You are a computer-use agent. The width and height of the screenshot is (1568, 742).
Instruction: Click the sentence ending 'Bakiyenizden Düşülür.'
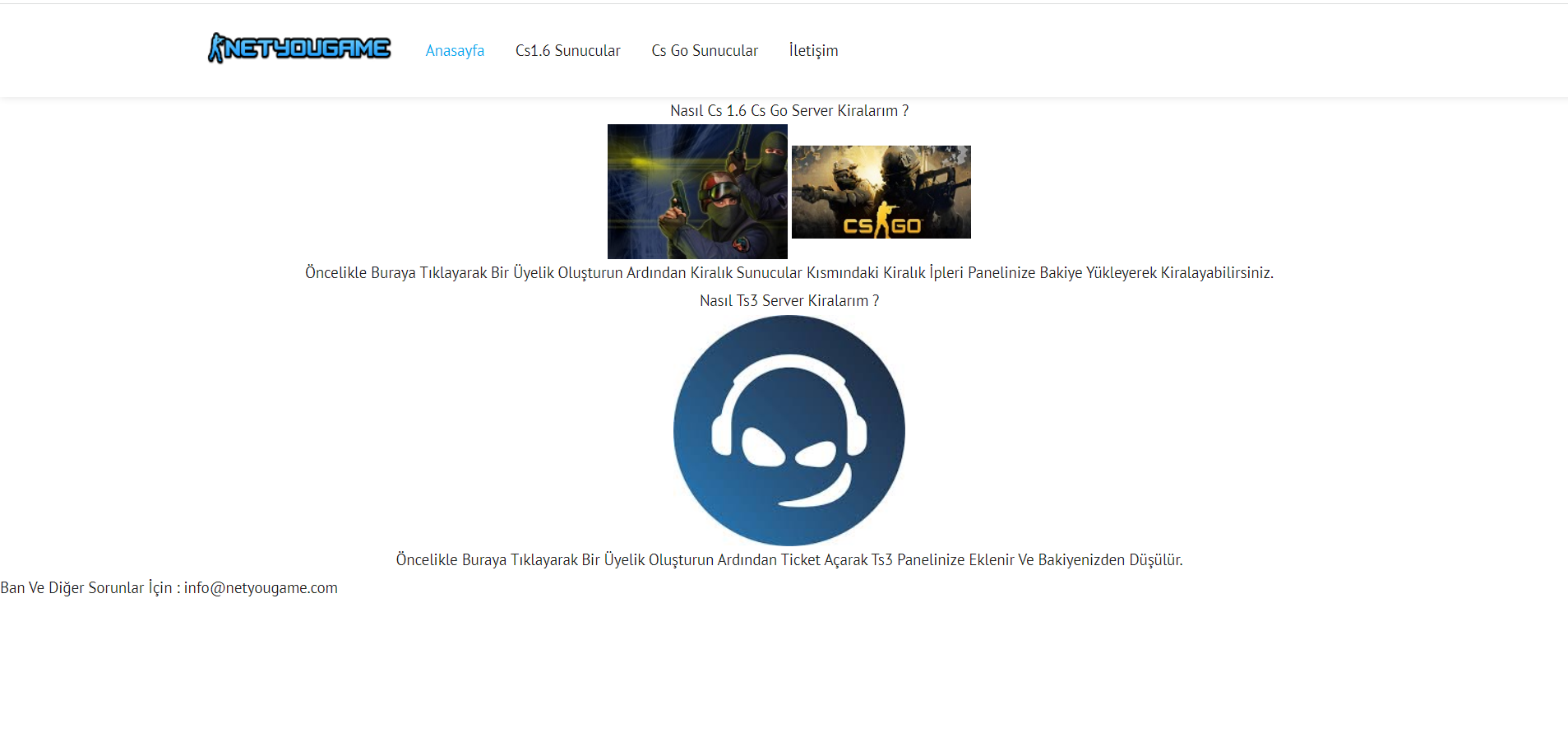click(789, 560)
